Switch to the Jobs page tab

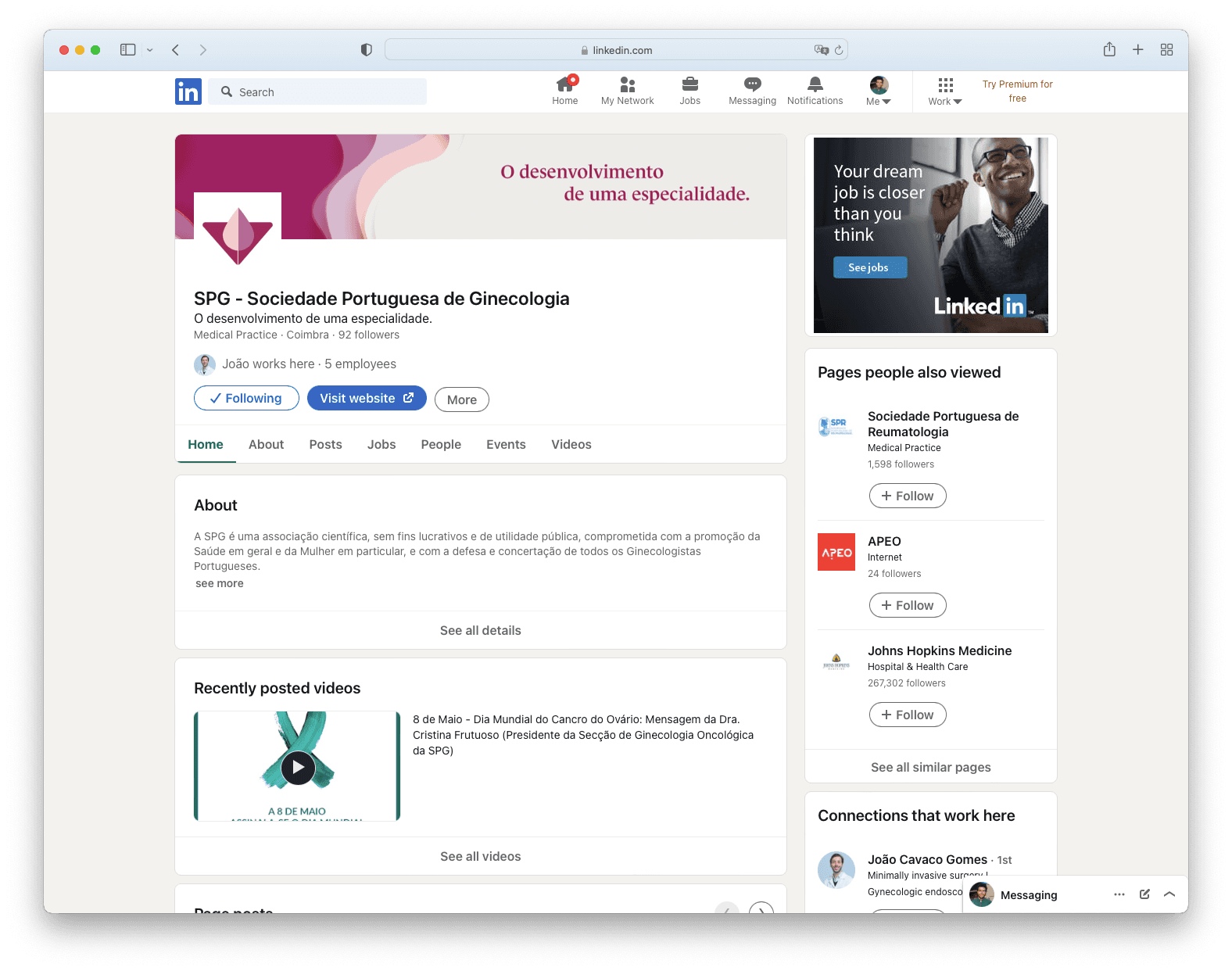(381, 444)
